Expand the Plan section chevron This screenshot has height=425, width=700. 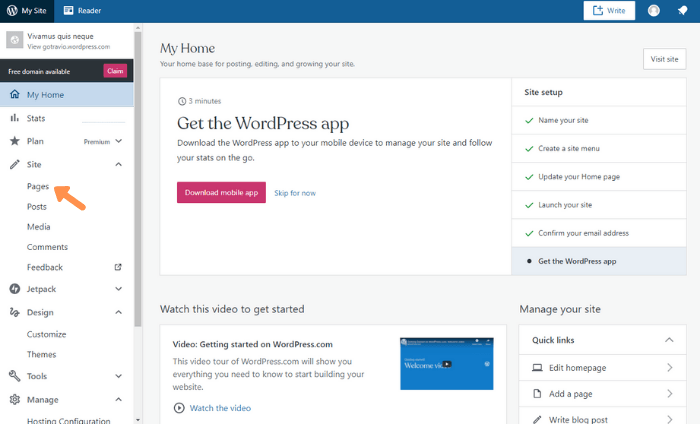pyautogui.click(x=118, y=141)
